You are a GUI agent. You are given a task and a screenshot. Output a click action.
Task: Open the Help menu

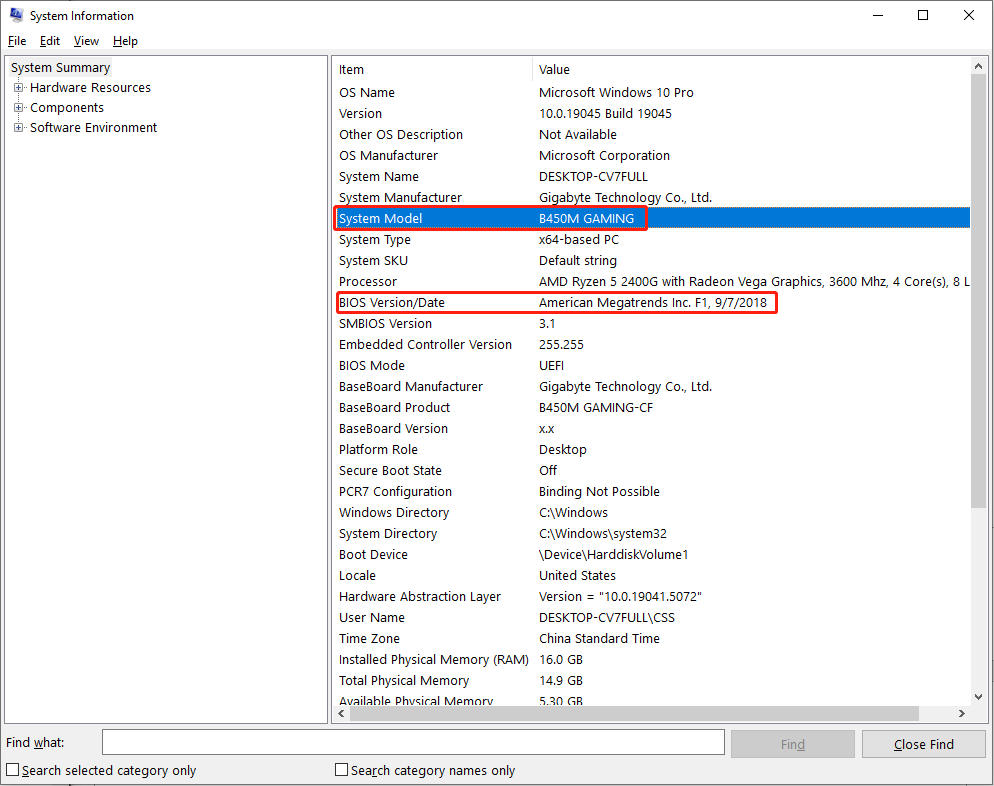(x=125, y=41)
